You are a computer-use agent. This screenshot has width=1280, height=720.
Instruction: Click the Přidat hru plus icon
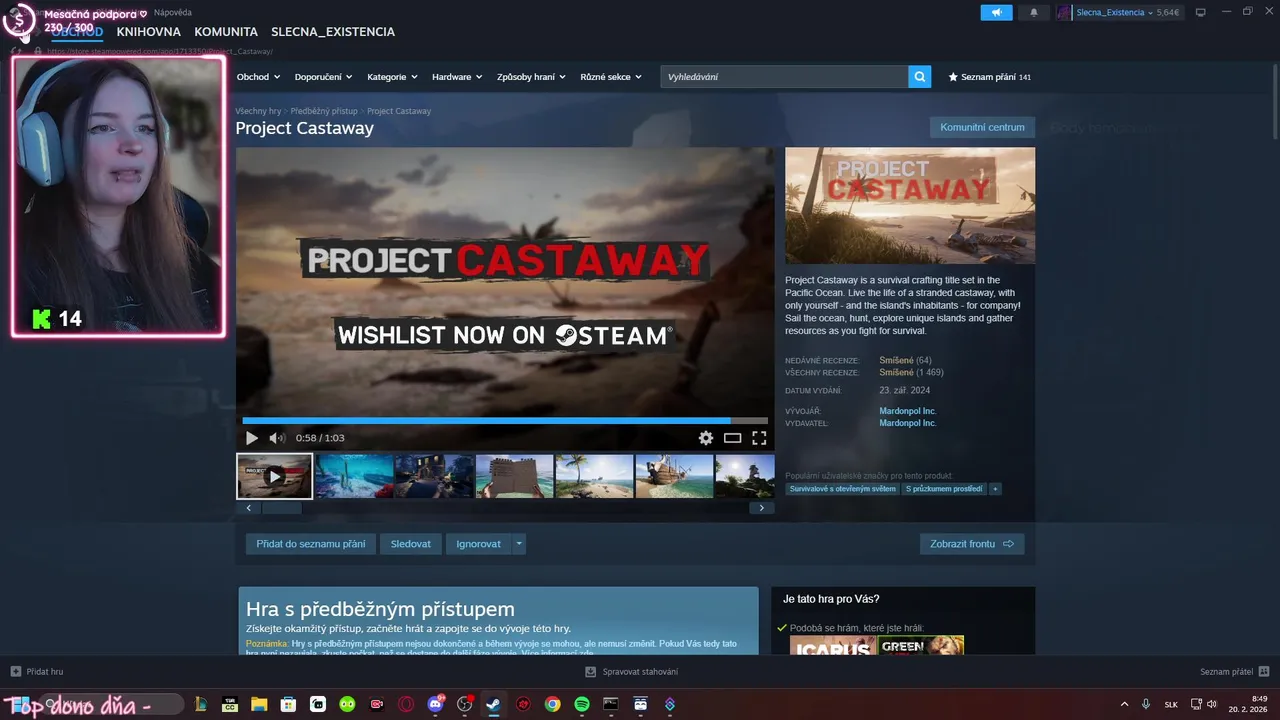[x=15, y=671]
